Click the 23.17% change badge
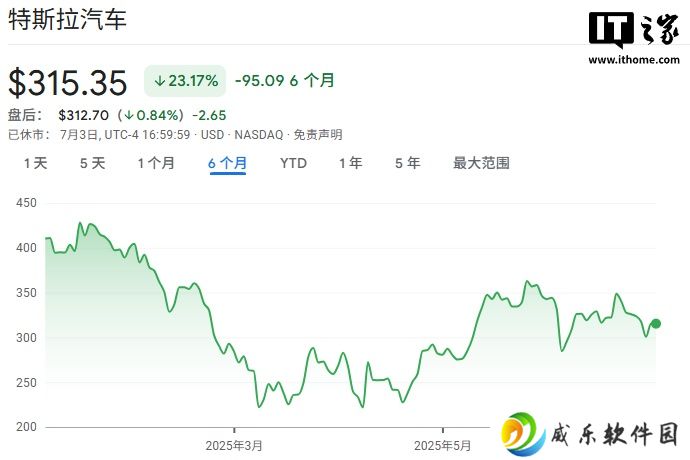This screenshot has width=690, height=460. (x=185, y=81)
